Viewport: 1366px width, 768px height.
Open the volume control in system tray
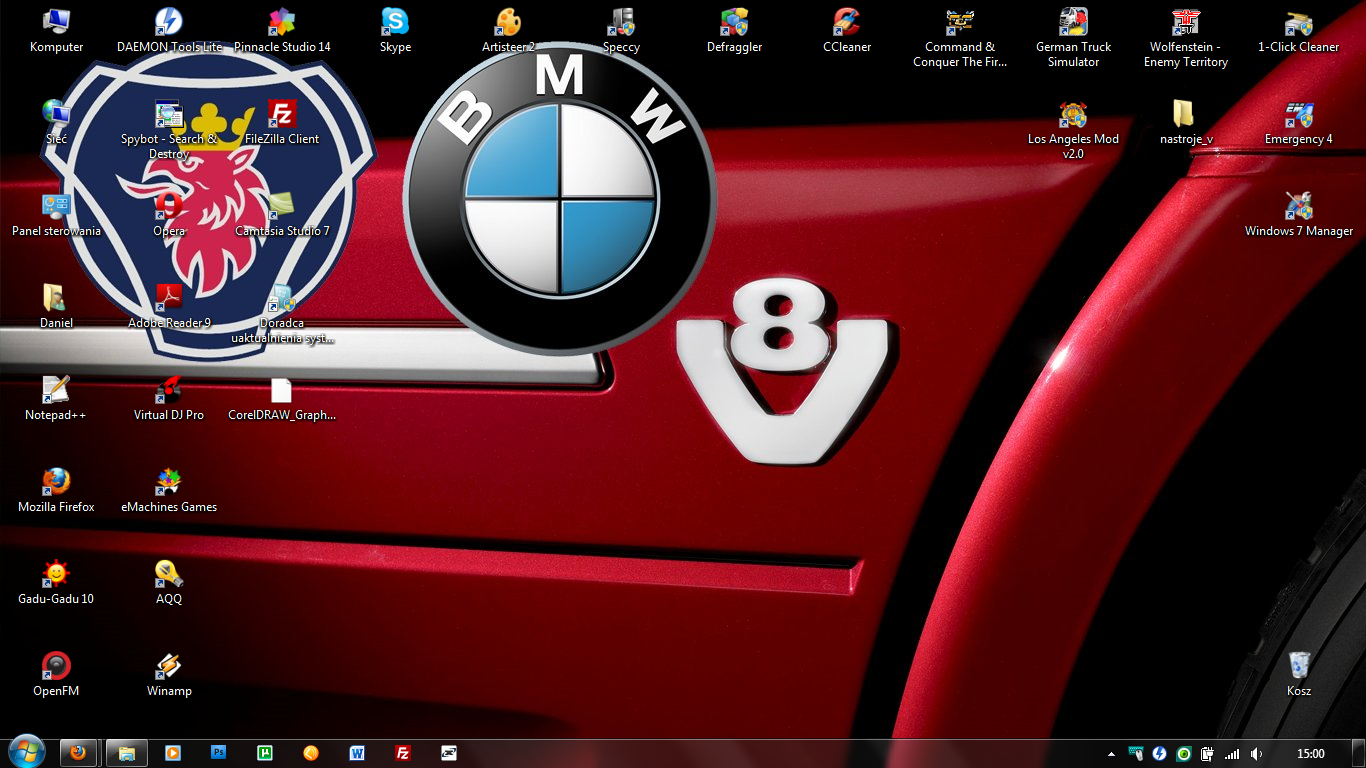tap(1256, 754)
